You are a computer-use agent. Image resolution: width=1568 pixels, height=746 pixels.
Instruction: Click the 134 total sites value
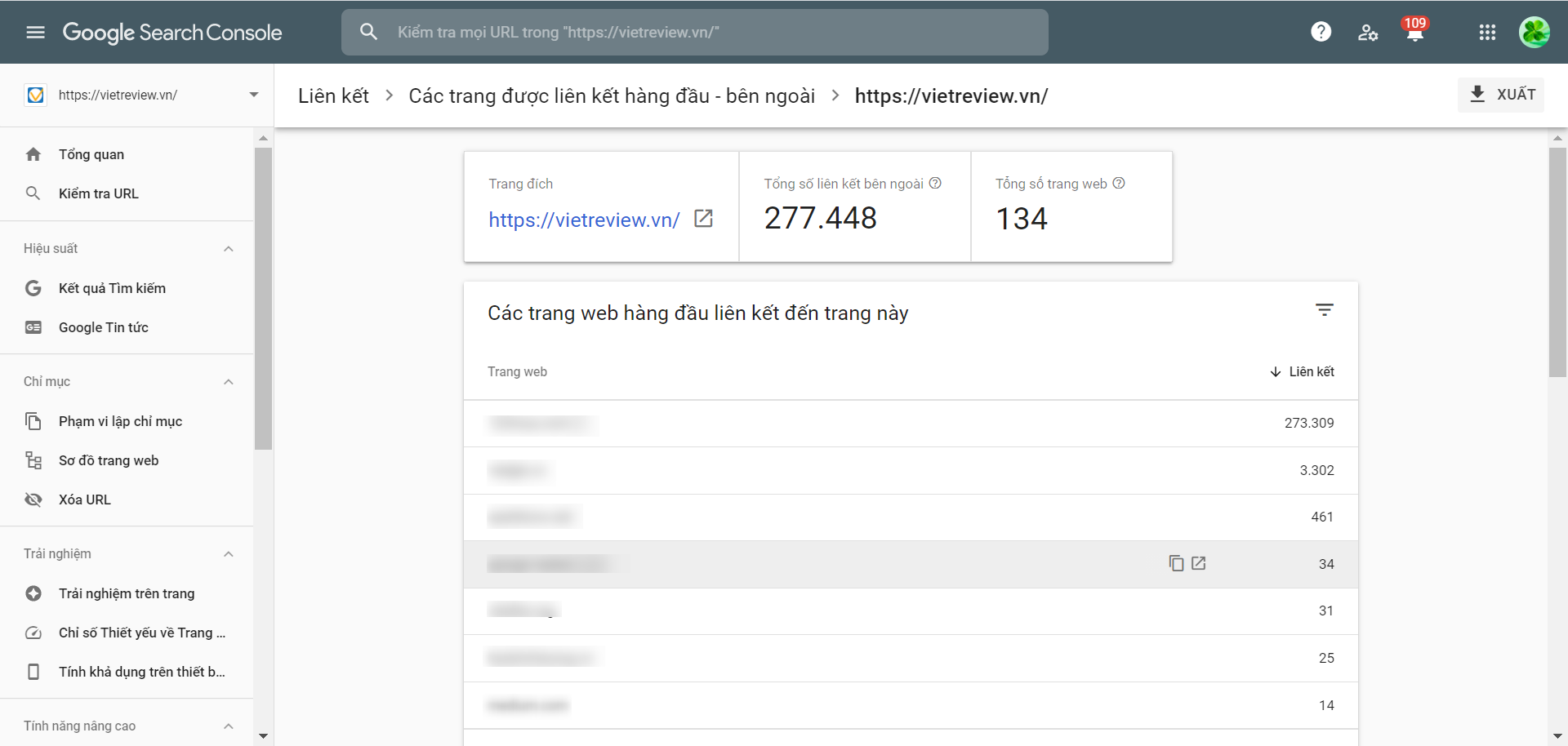point(1021,219)
